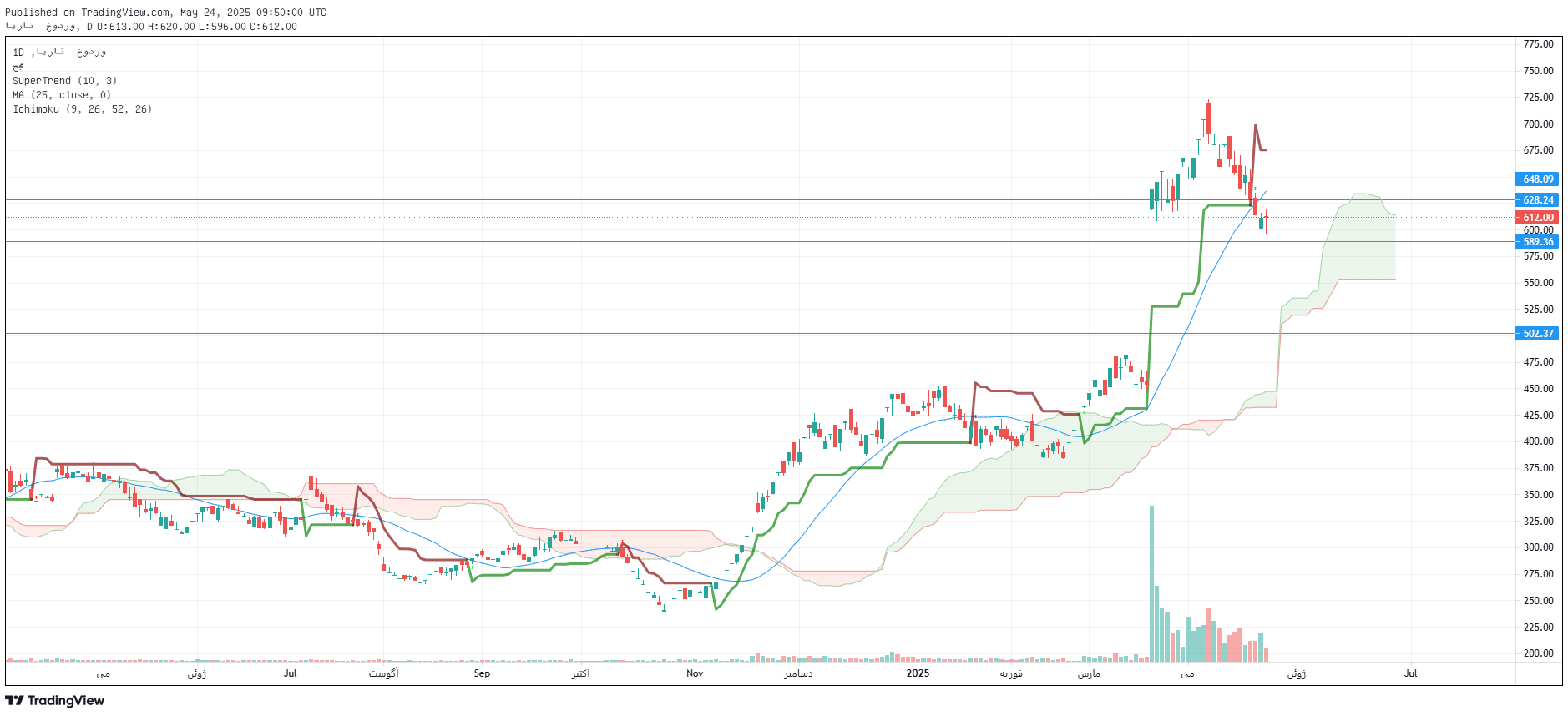Click the 2025 label on time axis

click(918, 673)
